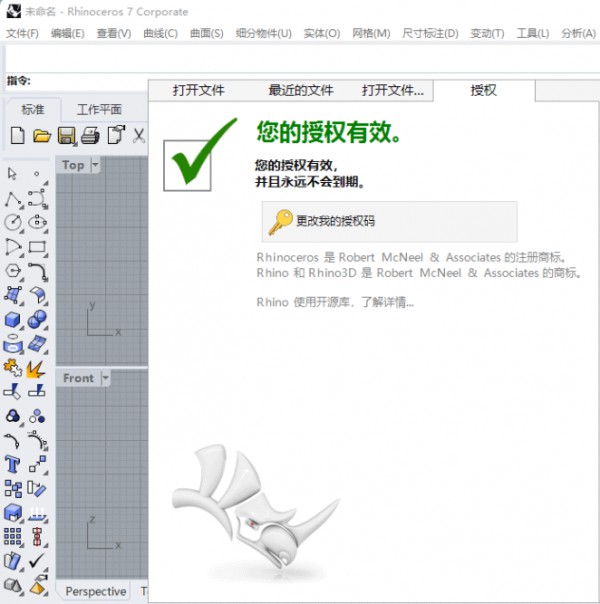Image resolution: width=600 pixels, height=604 pixels.
Task: Select the Arc tool
Action: [x=13, y=247]
